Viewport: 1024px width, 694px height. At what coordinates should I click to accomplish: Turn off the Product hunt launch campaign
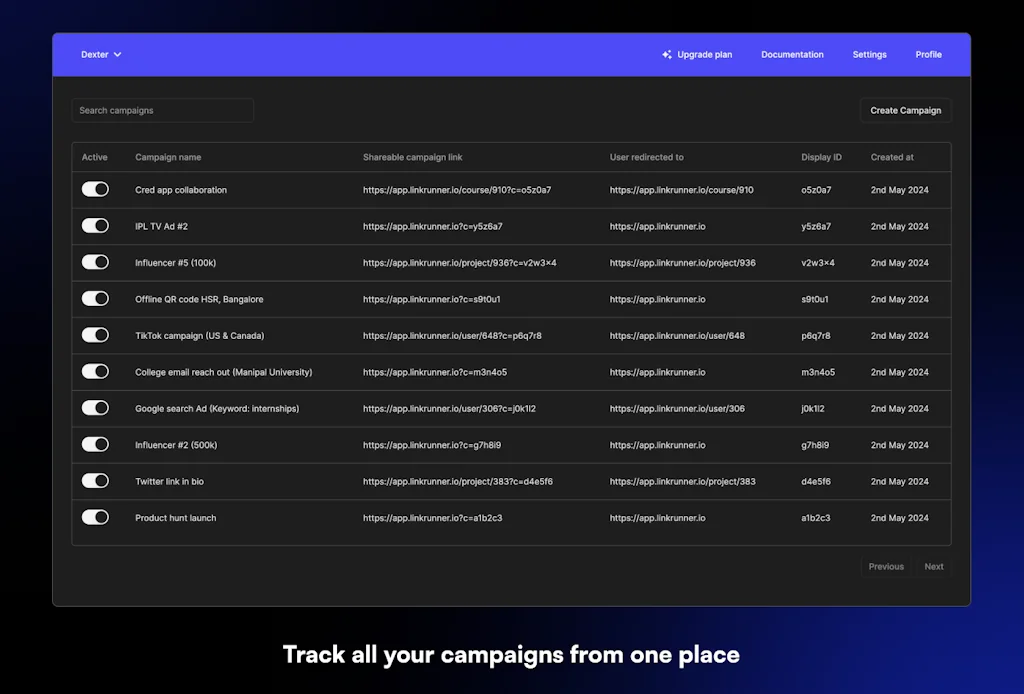coord(95,517)
